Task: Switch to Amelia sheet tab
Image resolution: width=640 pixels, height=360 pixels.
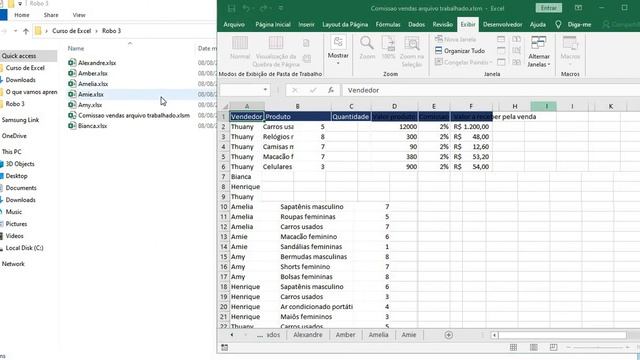Action: [378, 335]
